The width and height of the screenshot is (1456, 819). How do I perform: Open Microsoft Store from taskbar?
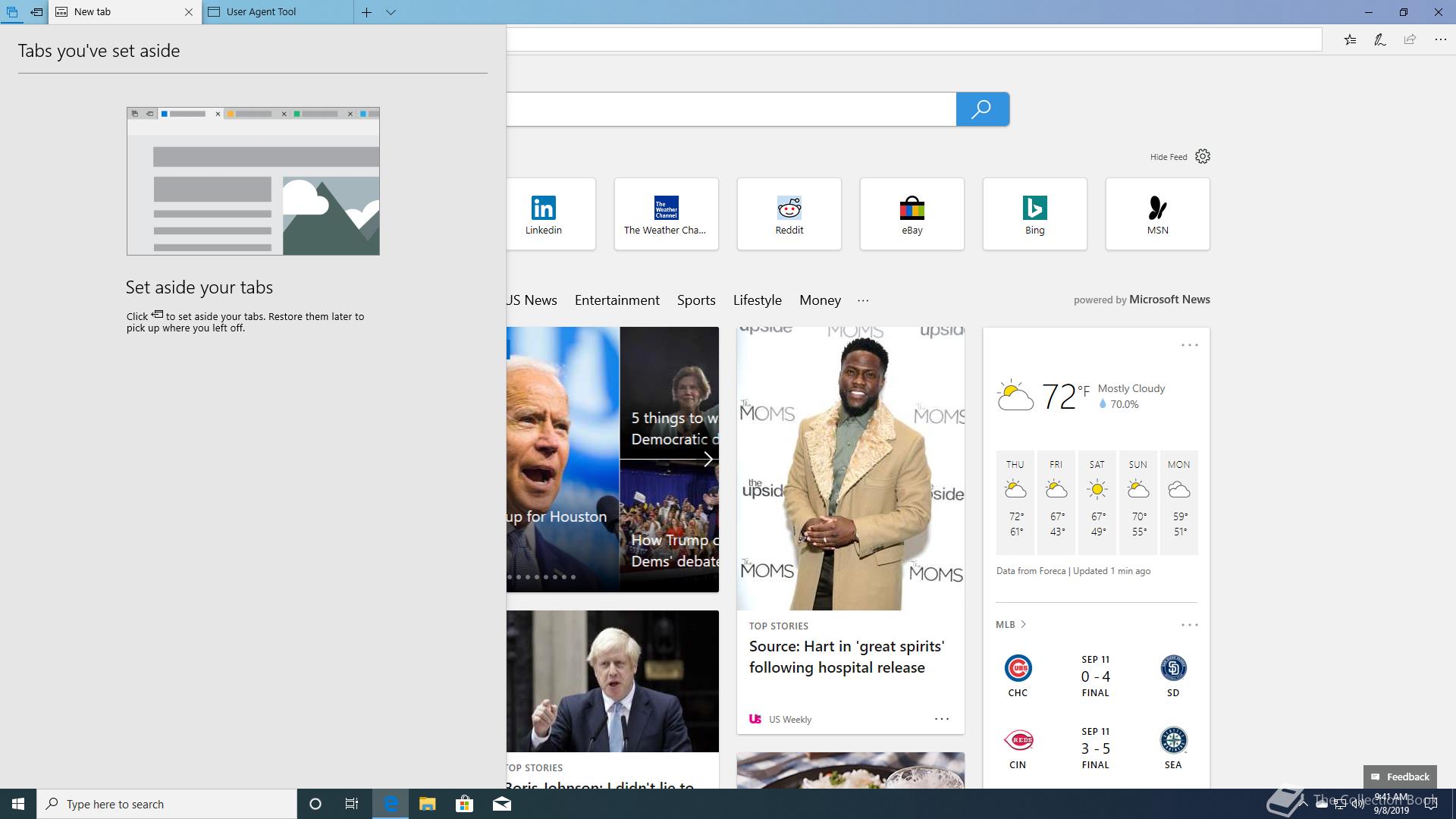pos(464,804)
